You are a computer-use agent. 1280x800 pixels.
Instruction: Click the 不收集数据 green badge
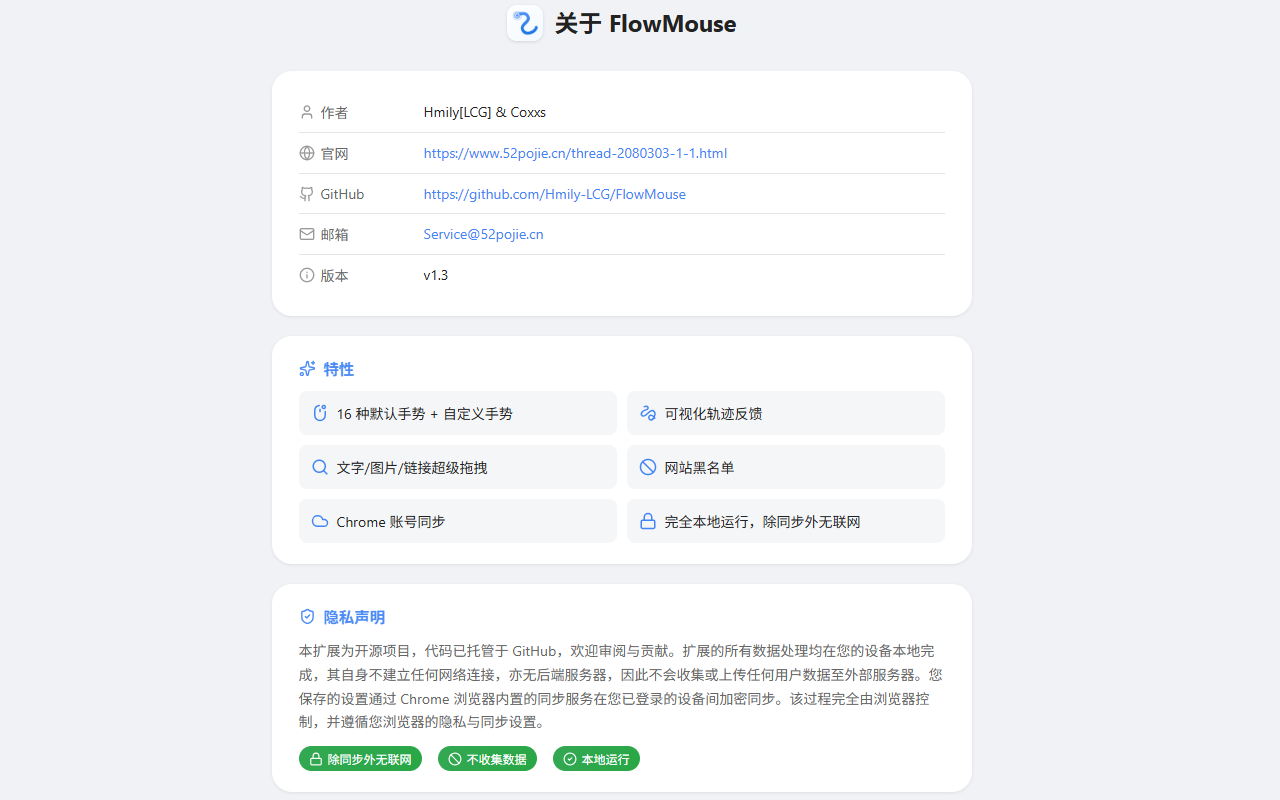pos(487,759)
